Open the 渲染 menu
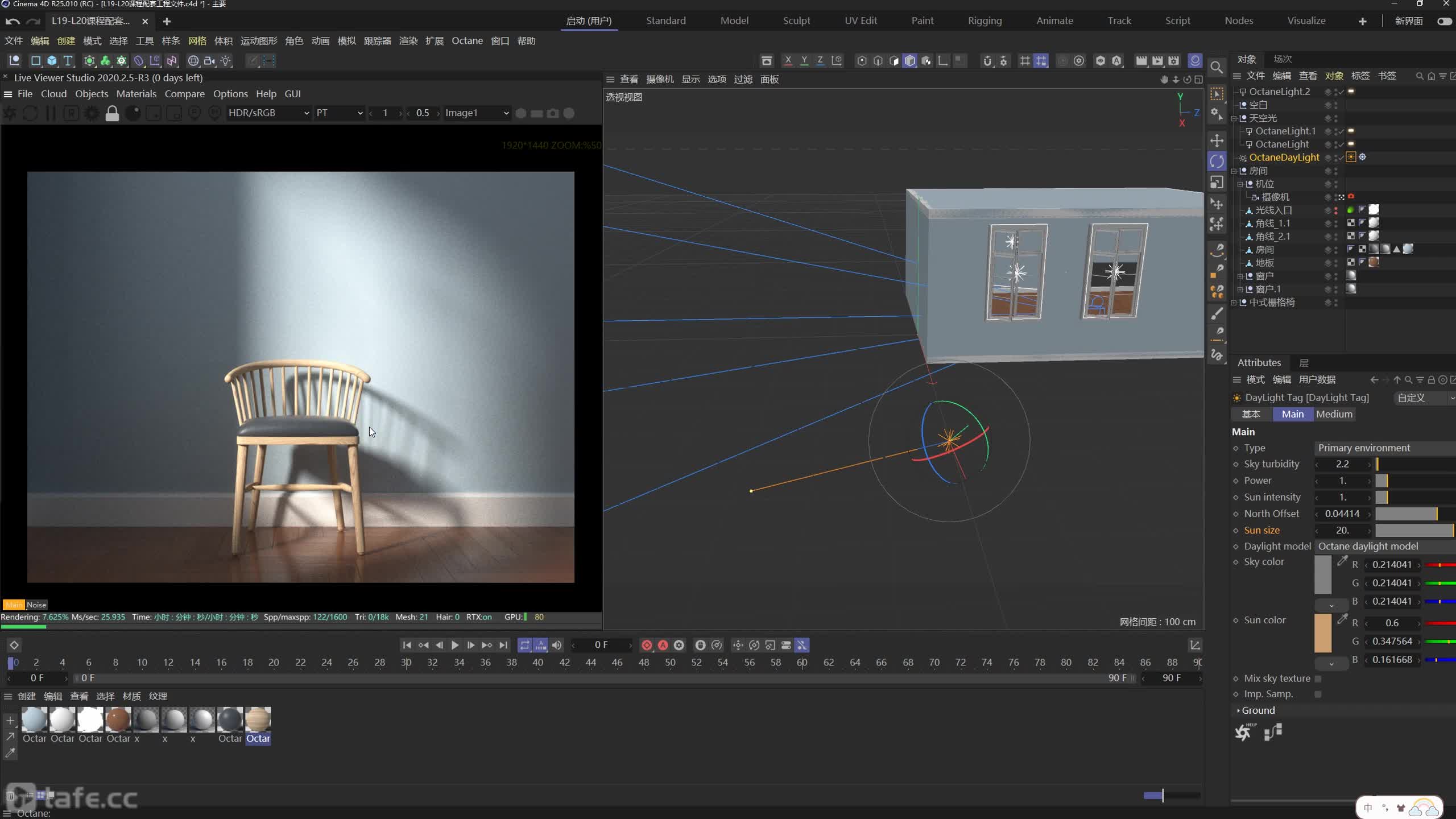Image resolution: width=1456 pixels, height=819 pixels. pos(408,41)
